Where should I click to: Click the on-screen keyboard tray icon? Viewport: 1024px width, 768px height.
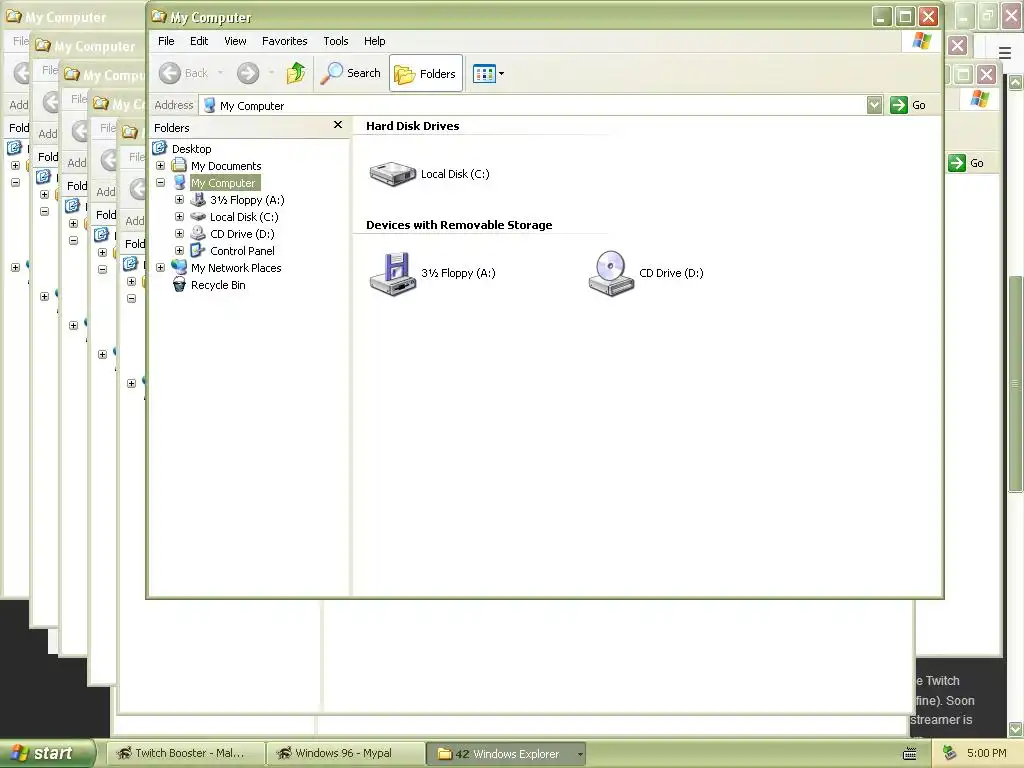pos(909,754)
